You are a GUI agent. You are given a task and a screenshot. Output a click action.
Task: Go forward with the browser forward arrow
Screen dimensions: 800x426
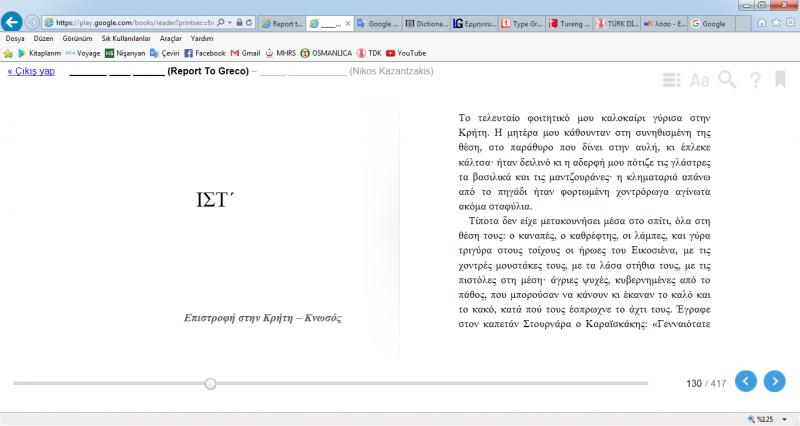(x=32, y=22)
